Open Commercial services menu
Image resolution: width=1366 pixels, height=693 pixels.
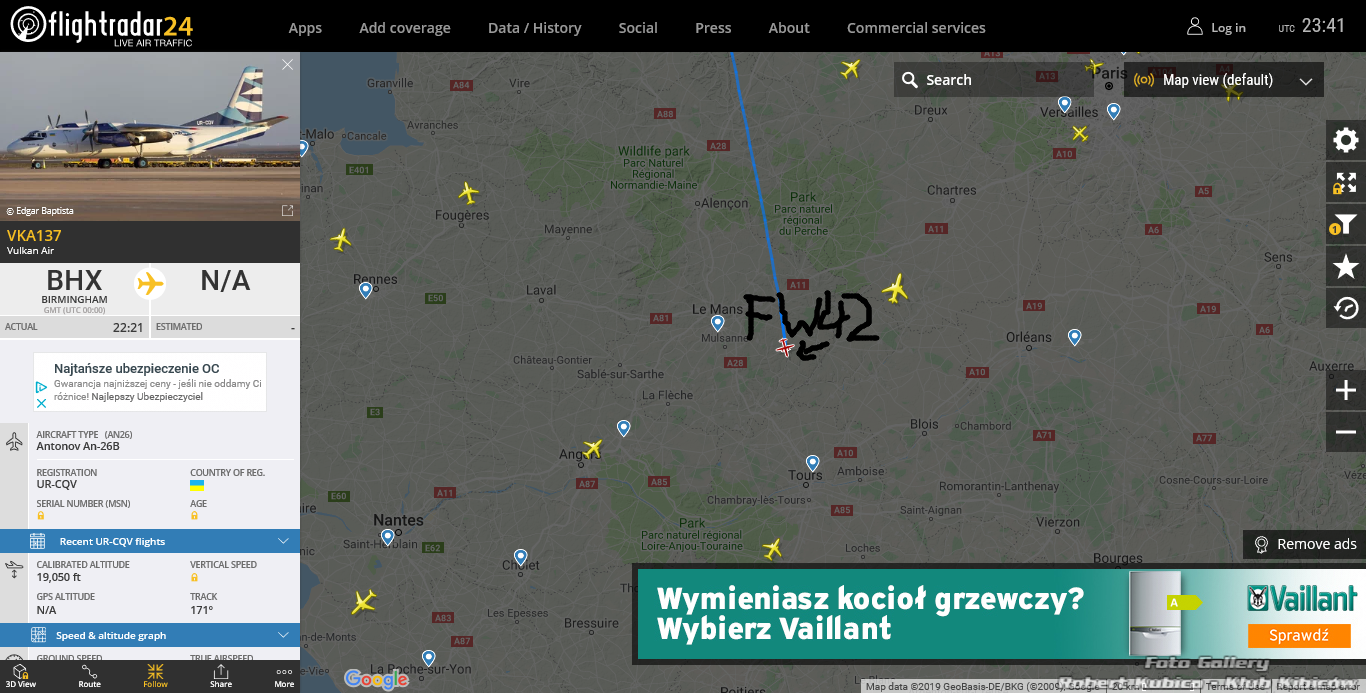tap(916, 28)
